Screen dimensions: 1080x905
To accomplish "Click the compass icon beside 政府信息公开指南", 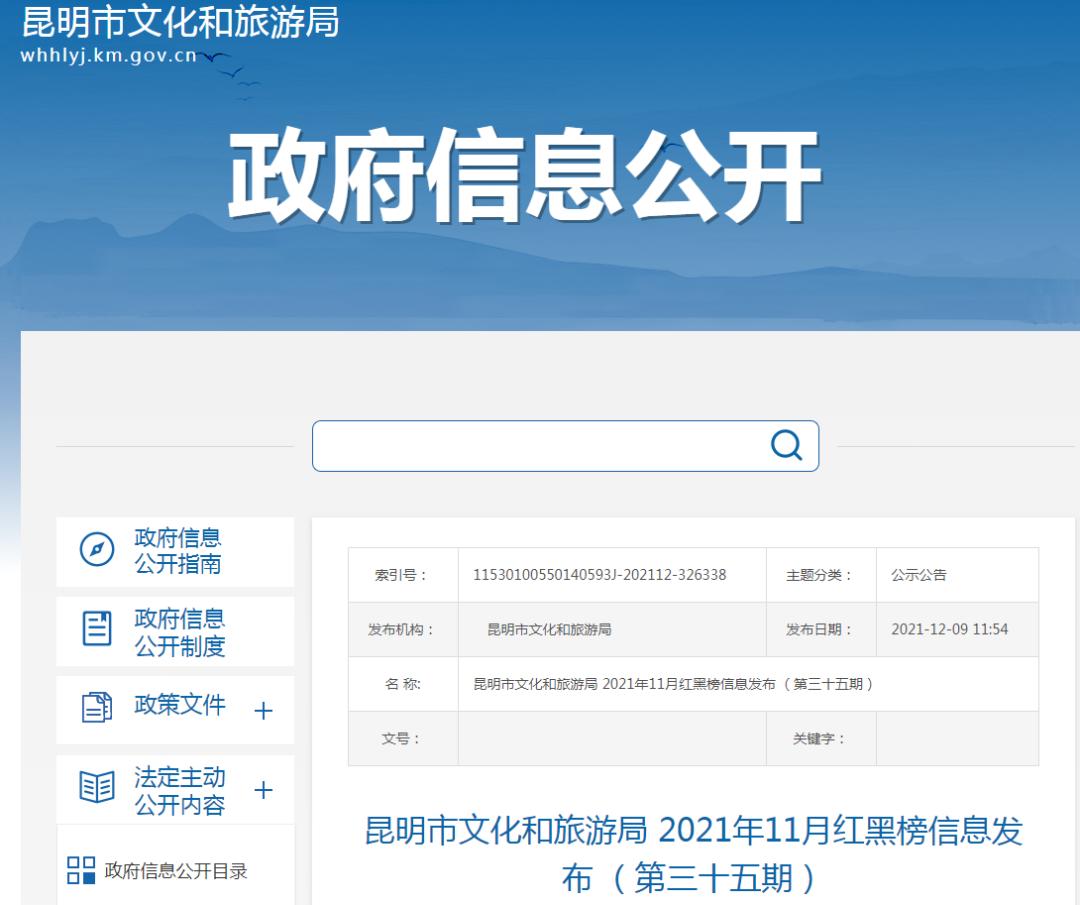I will coord(97,550).
